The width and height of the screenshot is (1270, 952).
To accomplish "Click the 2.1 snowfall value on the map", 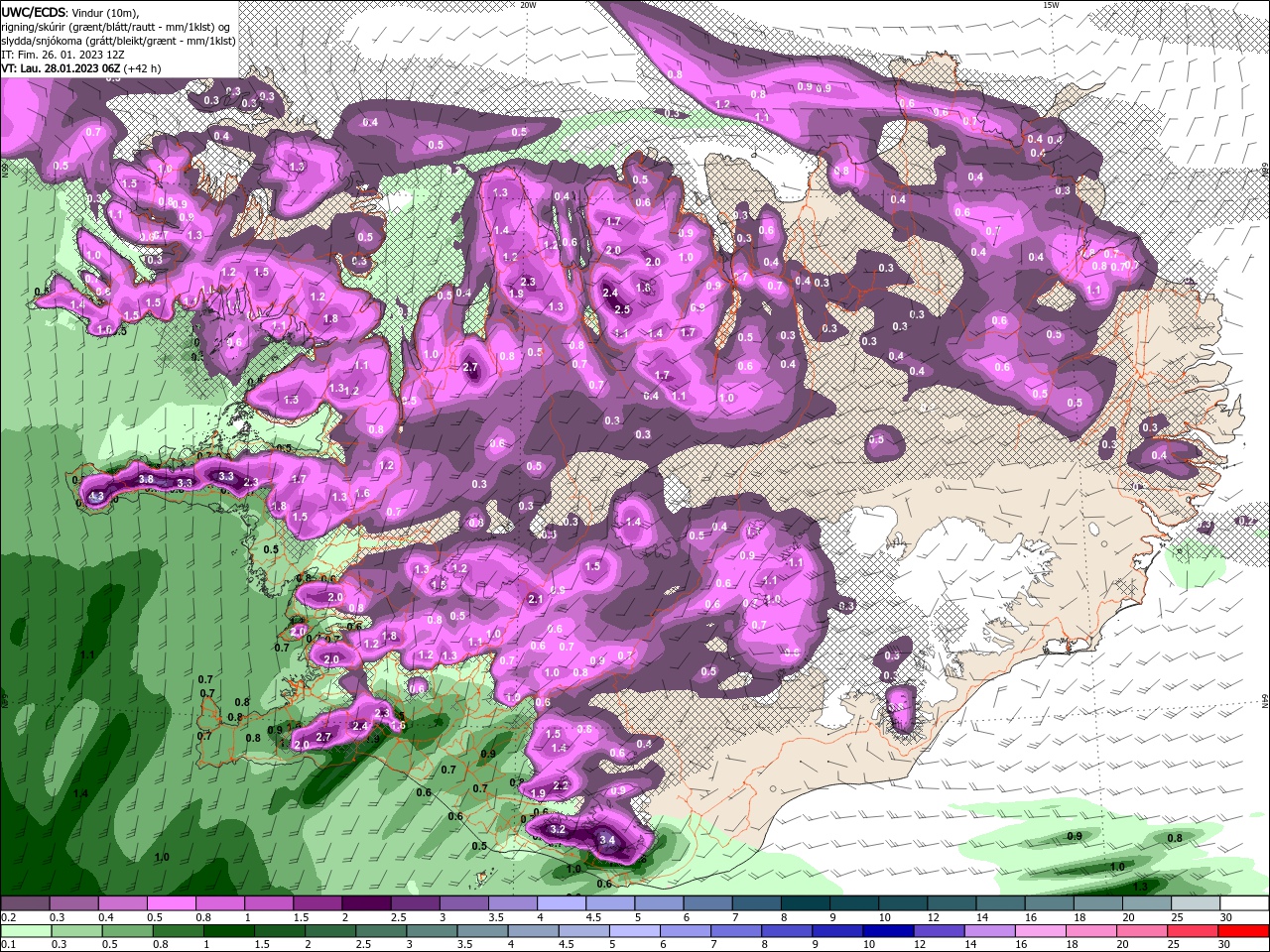I will pos(536,599).
